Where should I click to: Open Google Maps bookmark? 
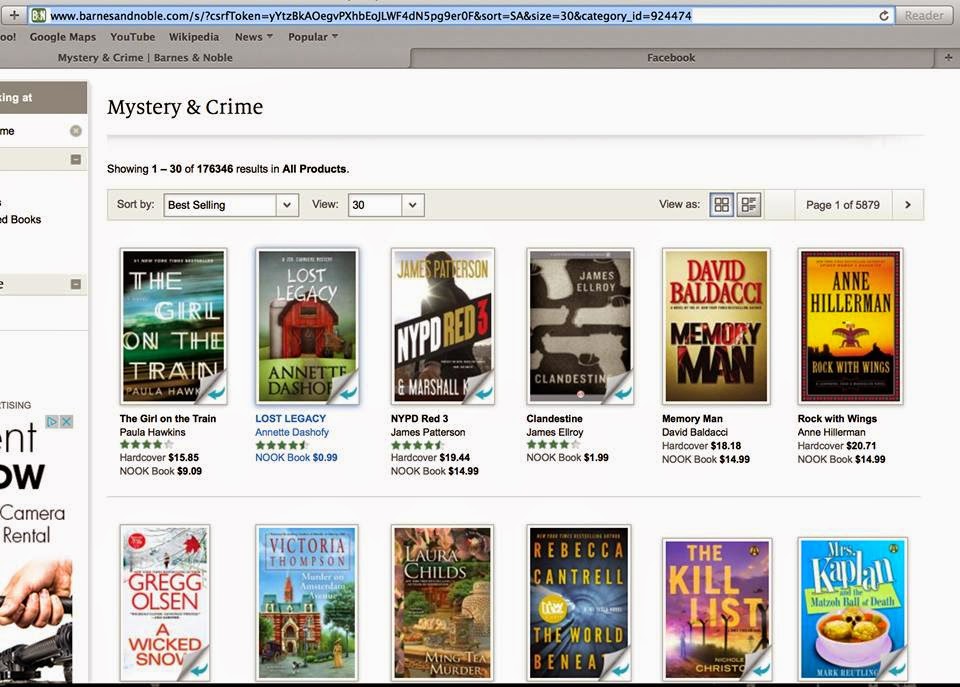[x=62, y=37]
